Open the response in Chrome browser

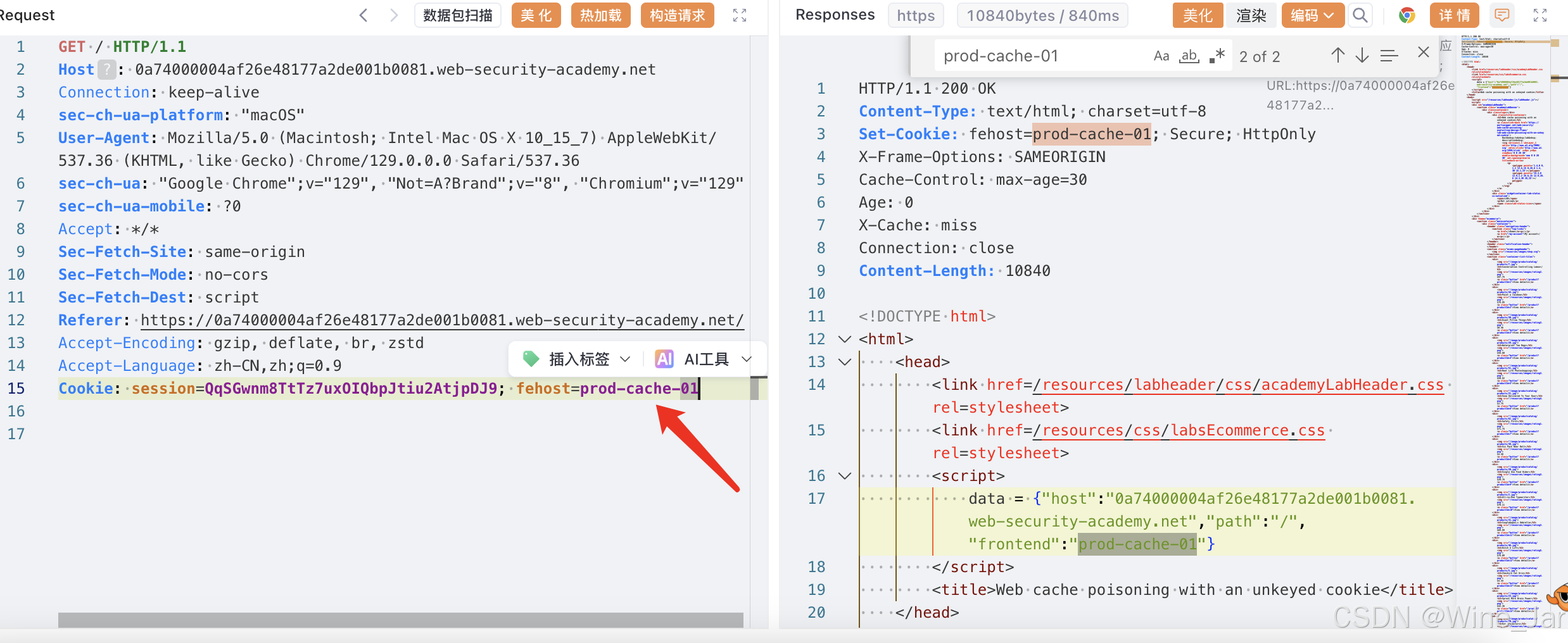click(x=1407, y=15)
